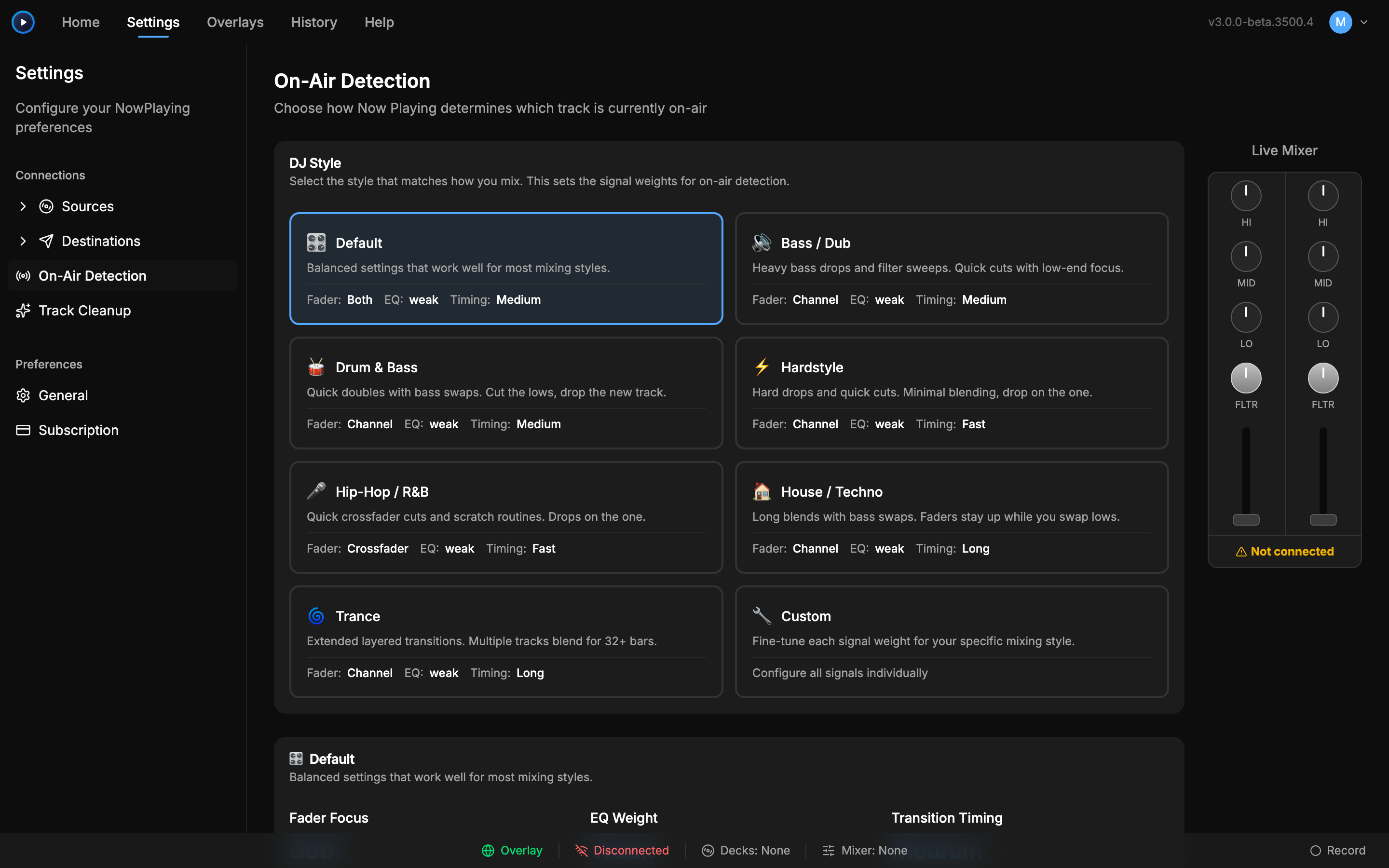1389x868 pixels.
Task: Click the NowPlaying play logo icon
Action: [23, 22]
